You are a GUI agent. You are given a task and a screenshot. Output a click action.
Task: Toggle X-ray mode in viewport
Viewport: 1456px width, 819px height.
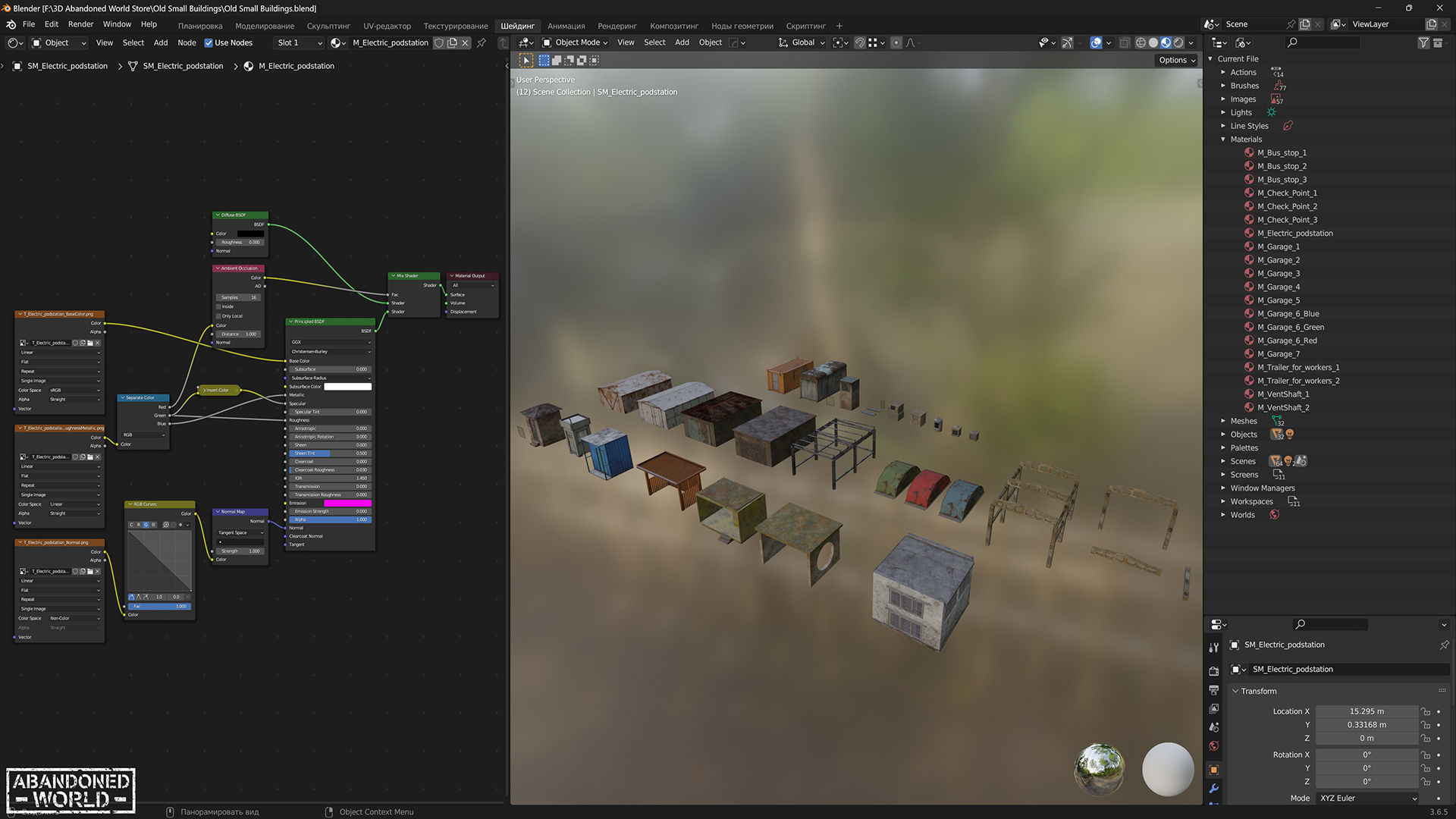(x=1125, y=43)
